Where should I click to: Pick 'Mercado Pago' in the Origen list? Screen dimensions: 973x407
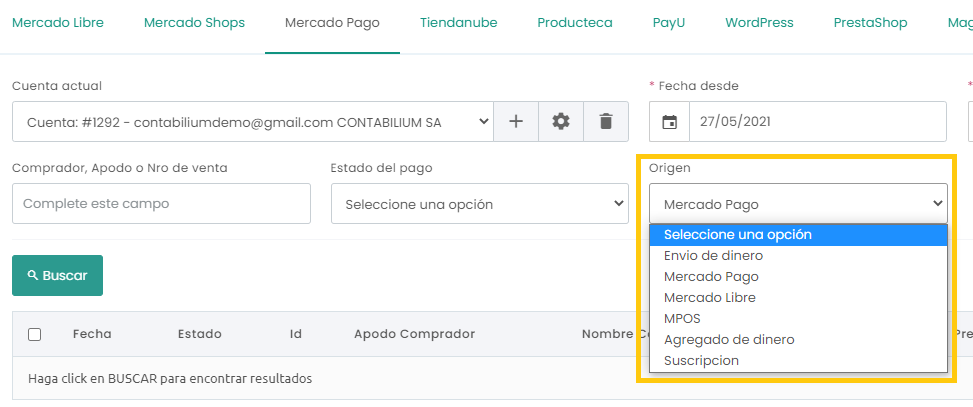[x=799, y=277]
